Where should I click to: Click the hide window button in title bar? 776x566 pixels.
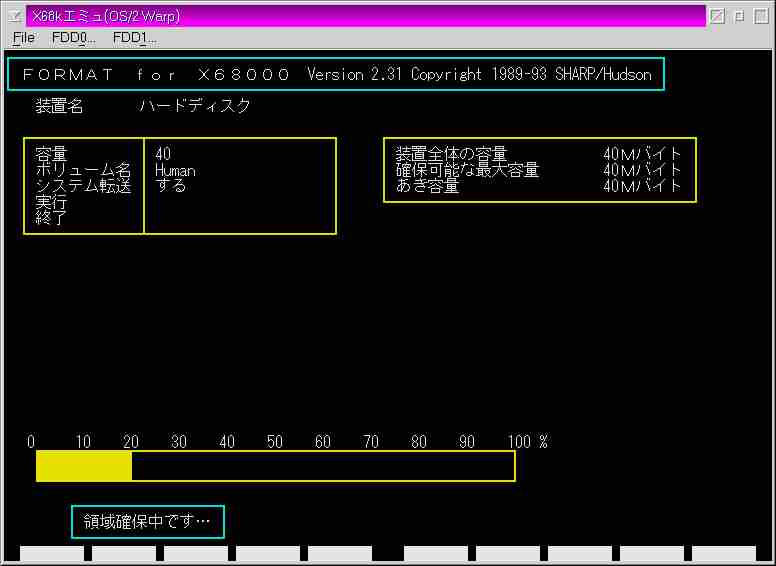(717, 16)
